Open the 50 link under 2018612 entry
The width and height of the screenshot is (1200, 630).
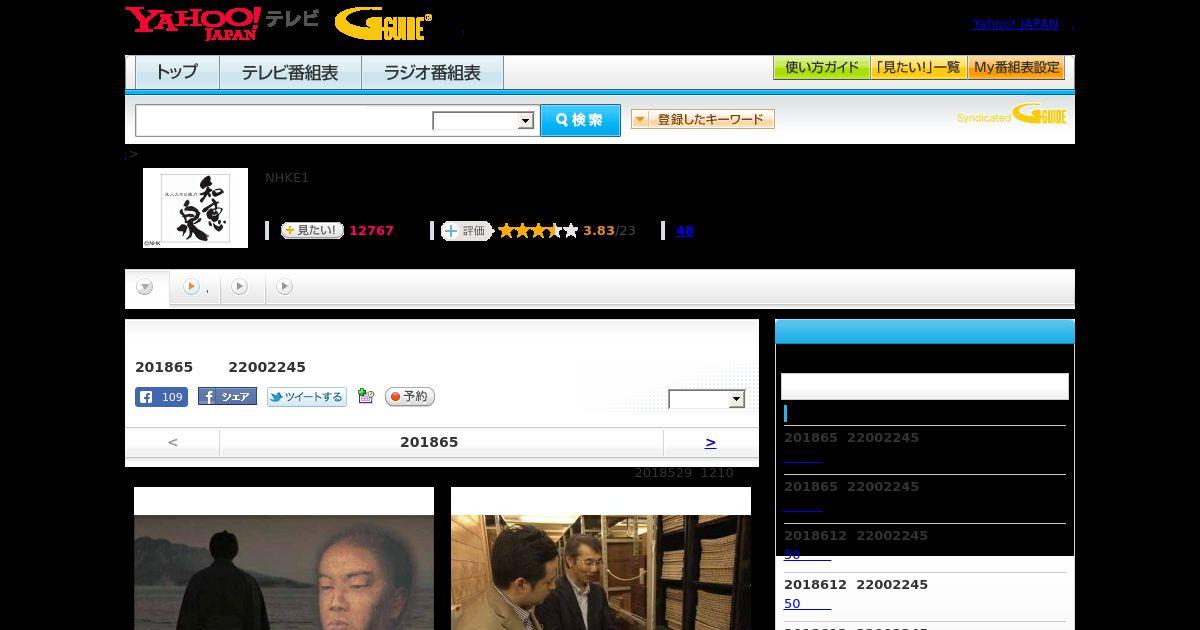tap(807, 604)
